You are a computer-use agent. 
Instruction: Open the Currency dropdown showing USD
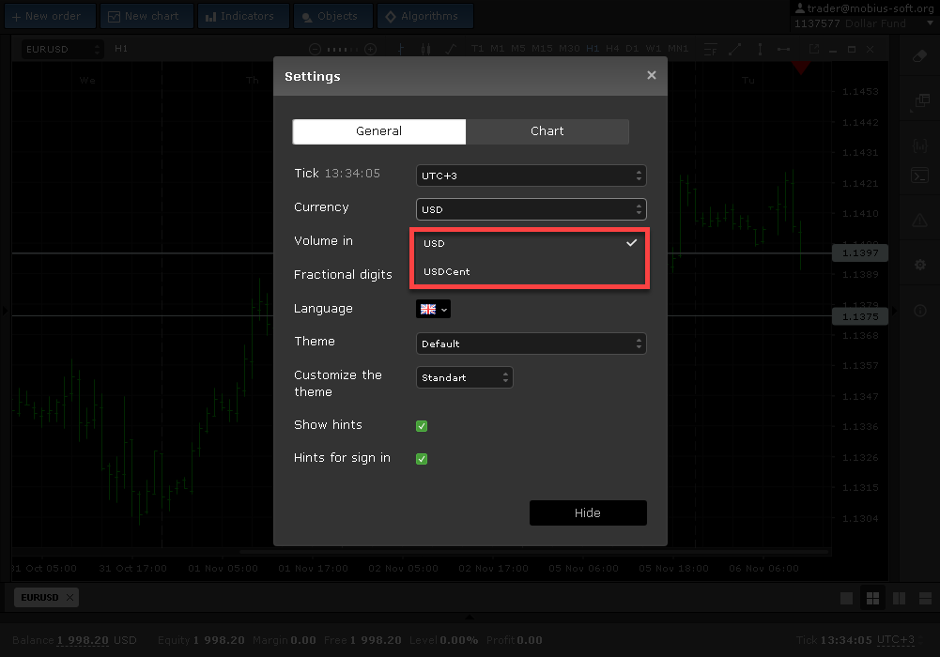[531, 209]
